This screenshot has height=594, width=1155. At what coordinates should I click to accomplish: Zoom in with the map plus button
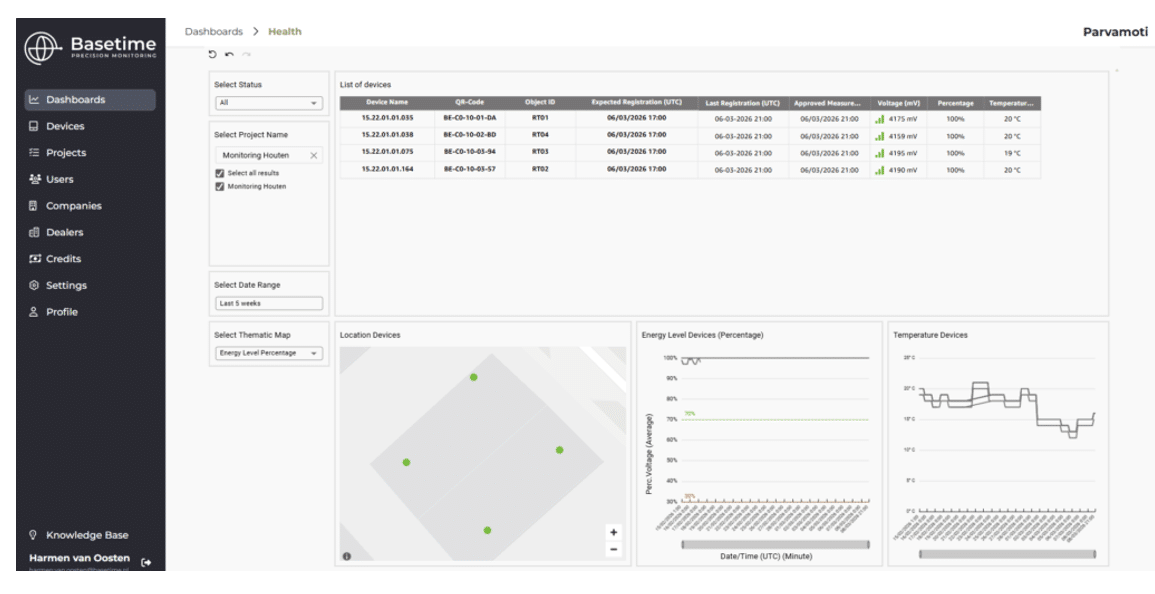[614, 532]
